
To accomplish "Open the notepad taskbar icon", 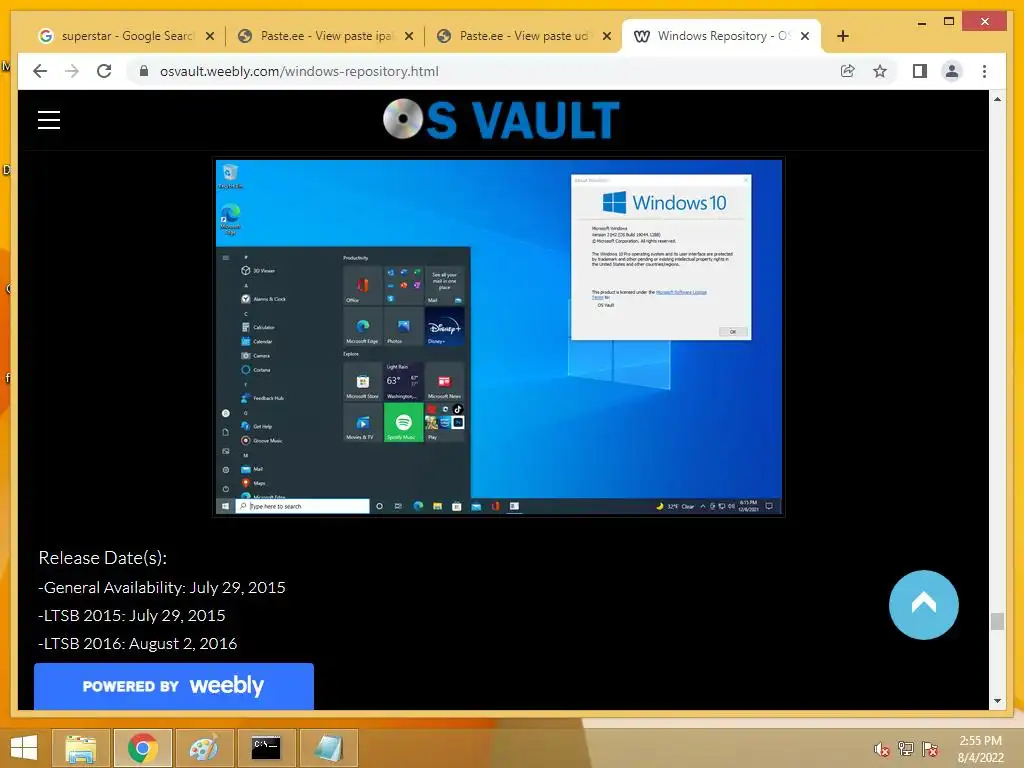I will pos(328,748).
